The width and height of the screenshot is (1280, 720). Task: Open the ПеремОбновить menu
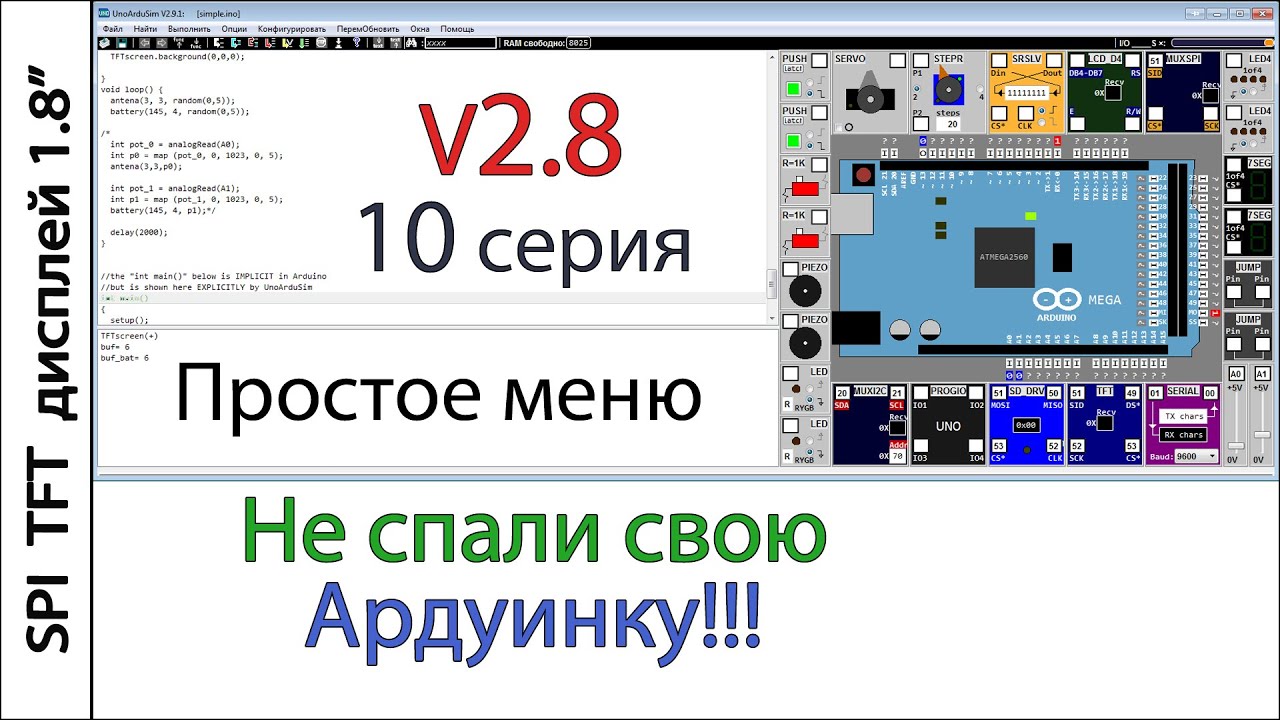point(368,29)
